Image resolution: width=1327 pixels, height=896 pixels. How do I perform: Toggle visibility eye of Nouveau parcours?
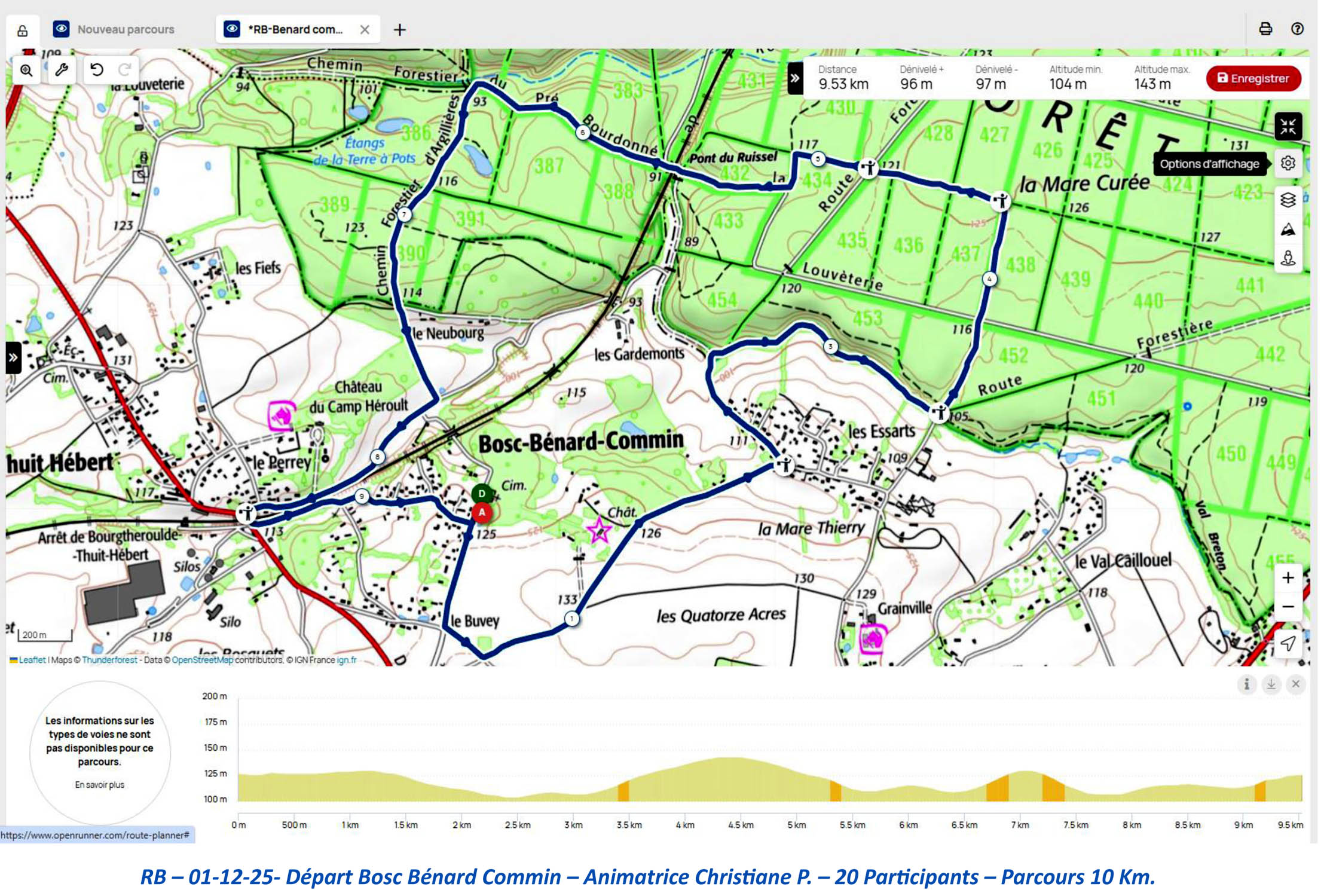click(61, 29)
